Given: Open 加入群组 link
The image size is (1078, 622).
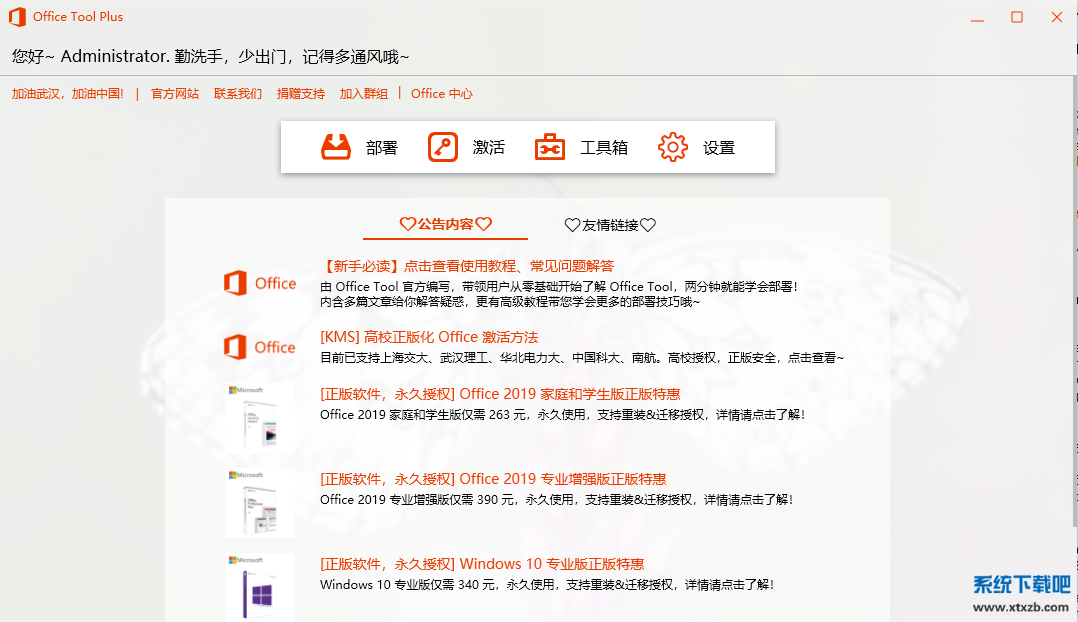Looking at the screenshot, I should pyautogui.click(x=364, y=93).
